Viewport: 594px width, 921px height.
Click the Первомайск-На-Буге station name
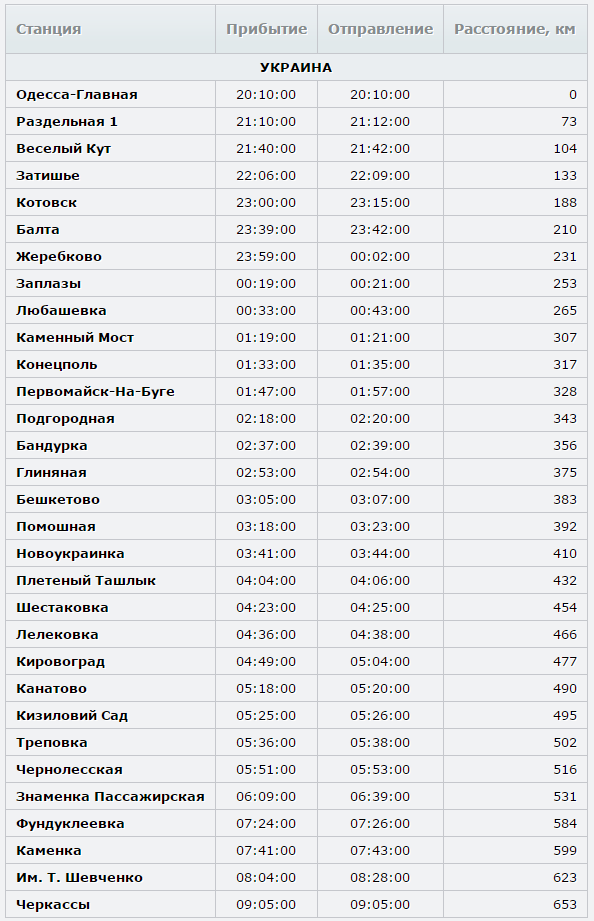click(95, 392)
